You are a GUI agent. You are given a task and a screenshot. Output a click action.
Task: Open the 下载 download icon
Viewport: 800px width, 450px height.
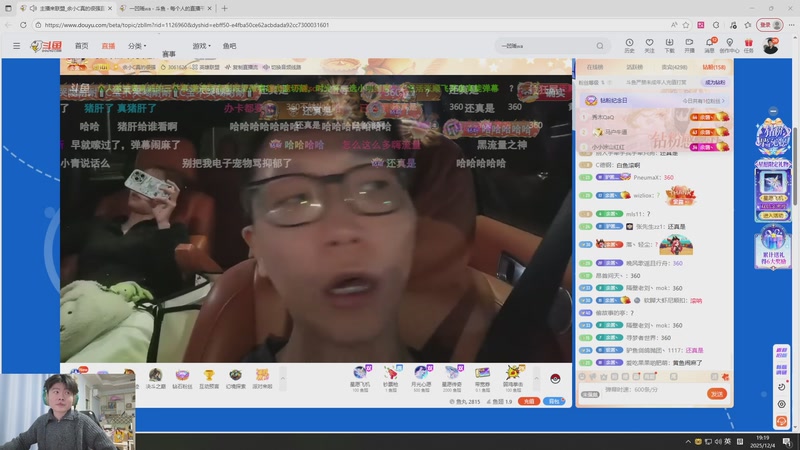[x=669, y=45]
